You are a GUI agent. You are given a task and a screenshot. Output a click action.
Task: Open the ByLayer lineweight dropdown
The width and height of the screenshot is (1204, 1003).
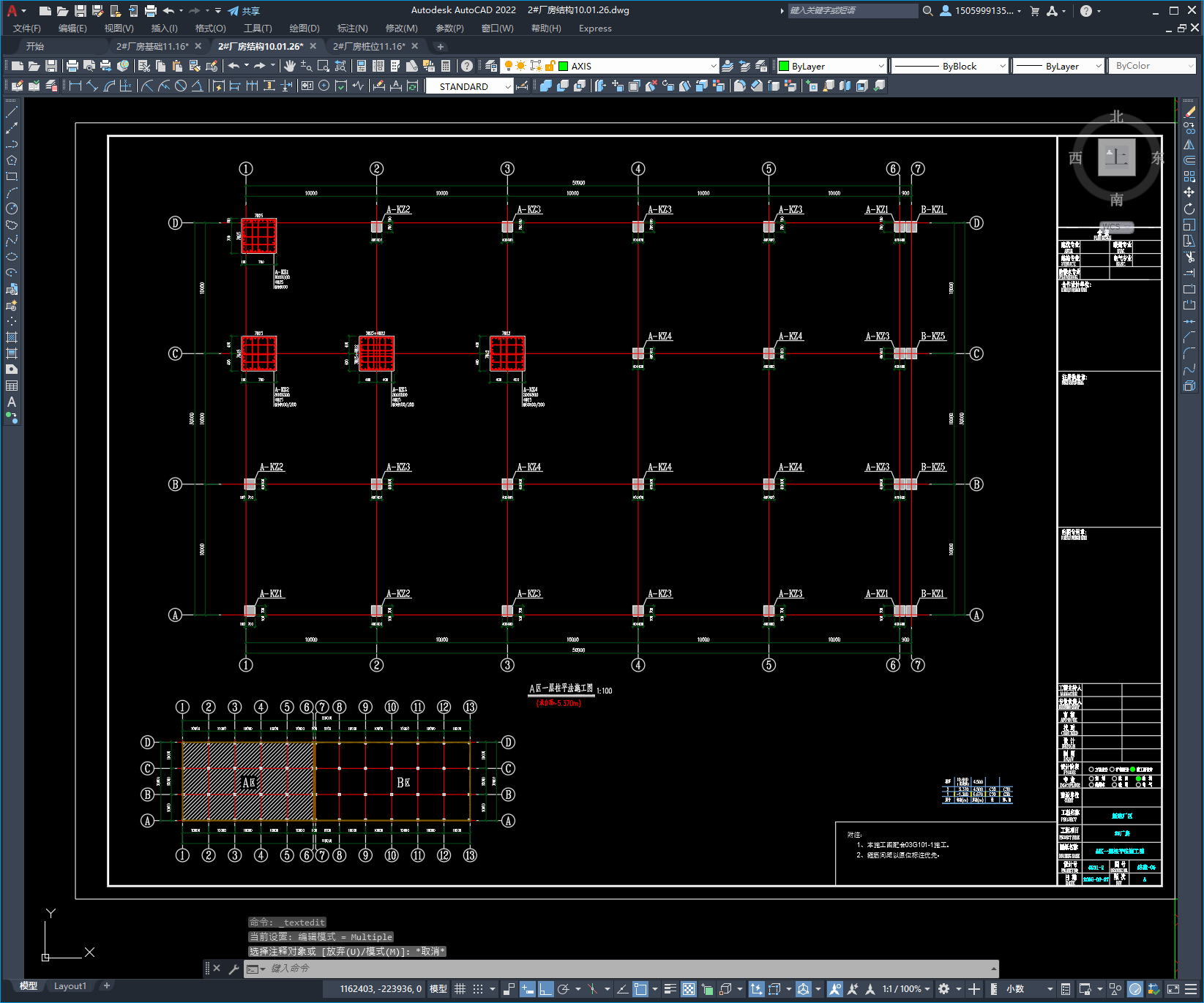pyautogui.click(x=1099, y=66)
